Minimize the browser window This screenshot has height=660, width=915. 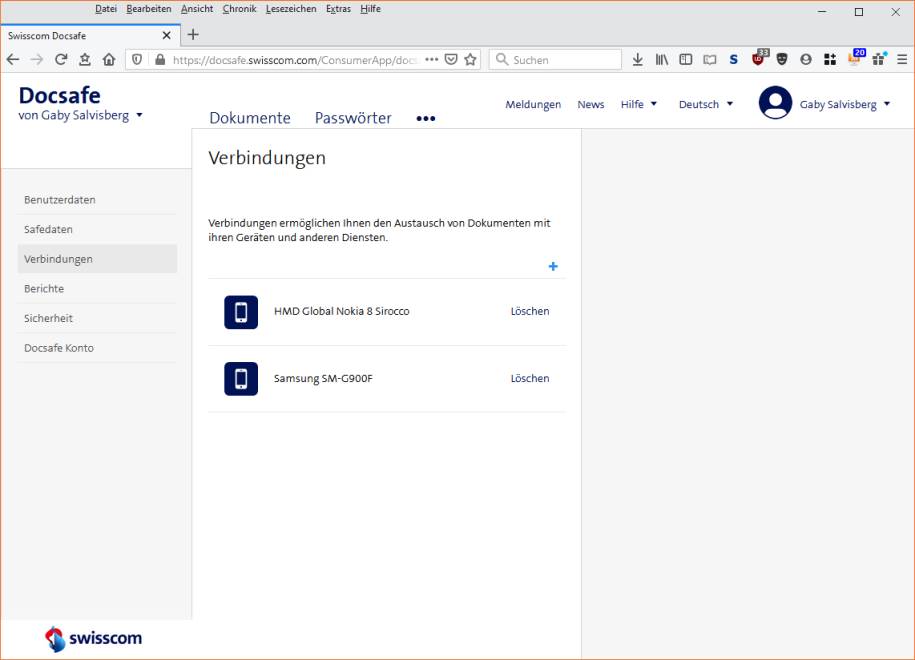822,12
